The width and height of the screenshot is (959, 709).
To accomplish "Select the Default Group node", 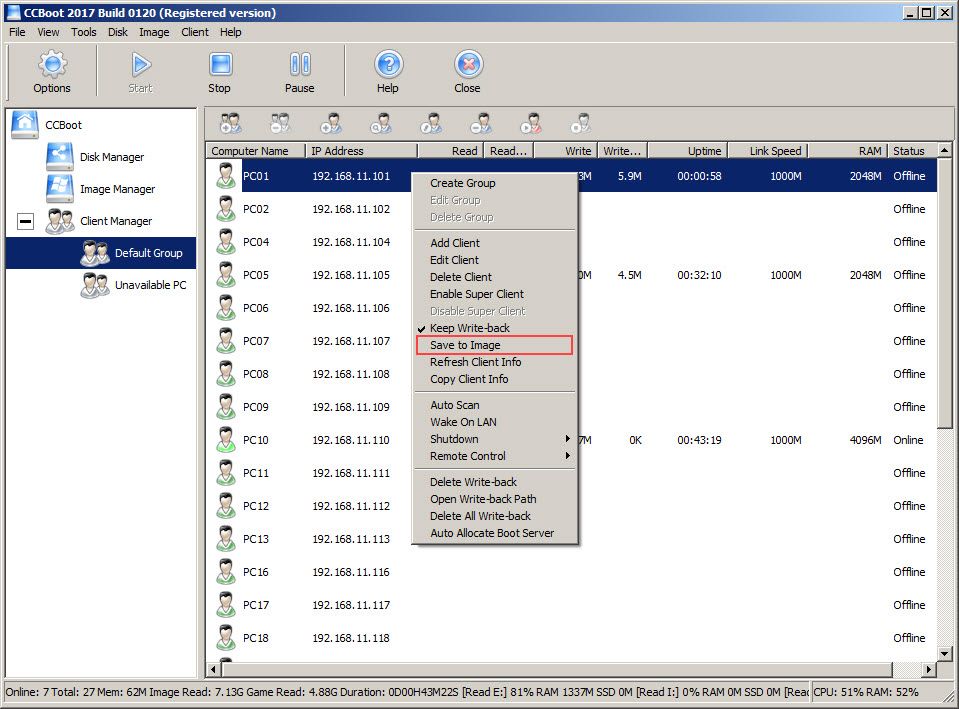I will point(149,253).
